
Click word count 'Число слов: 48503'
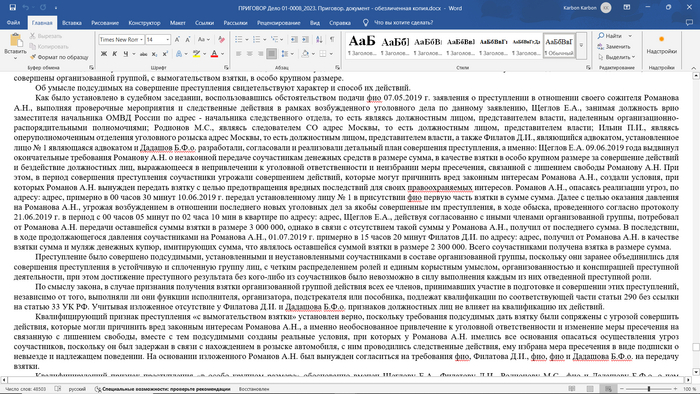[x=25, y=389]
